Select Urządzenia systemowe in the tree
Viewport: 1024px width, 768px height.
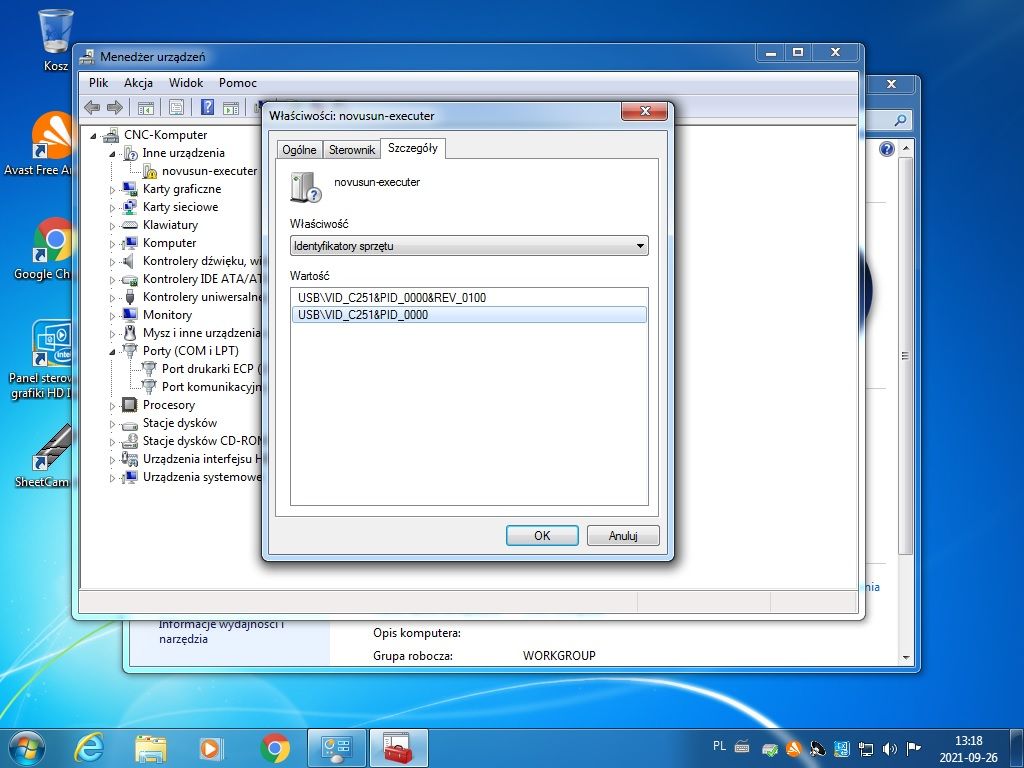click(x=201, y=477)
